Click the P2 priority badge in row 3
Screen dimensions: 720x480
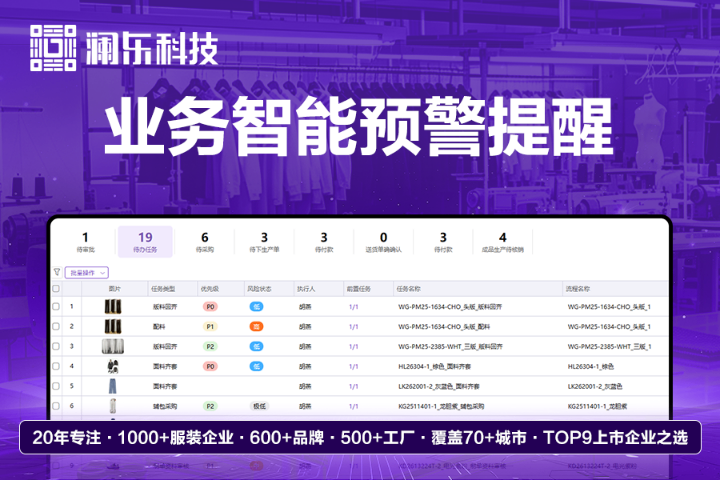pos(210,347)
